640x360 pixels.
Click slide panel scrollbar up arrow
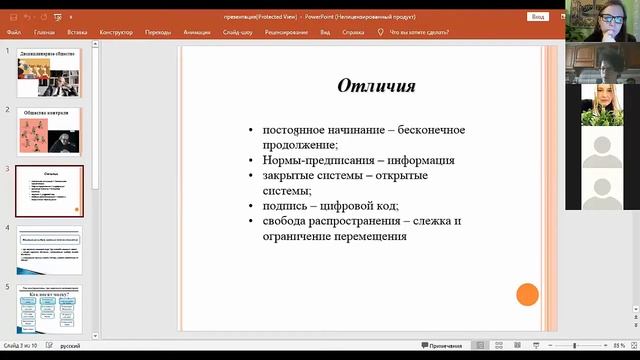[x=95, y=44]
